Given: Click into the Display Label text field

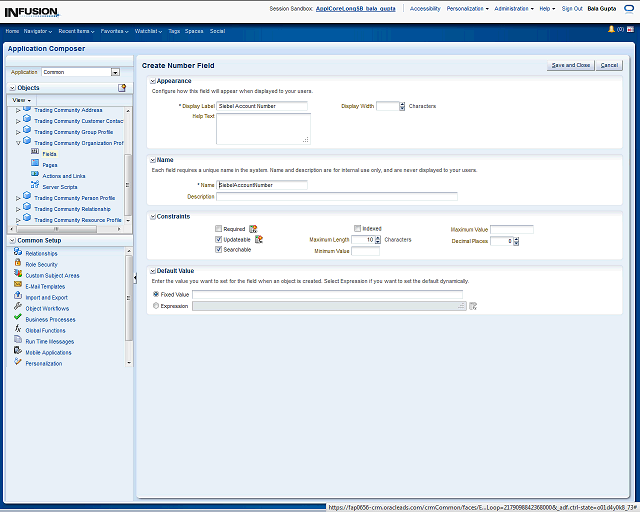Looking at the screenshot, I should pos(262,105).
